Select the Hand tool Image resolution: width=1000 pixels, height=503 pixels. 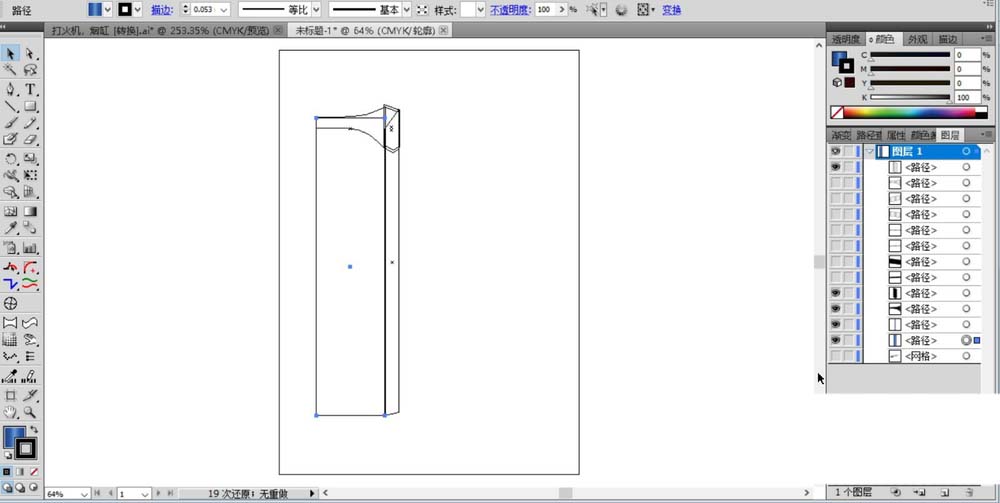pyautogui.click(x=11, y=412)
